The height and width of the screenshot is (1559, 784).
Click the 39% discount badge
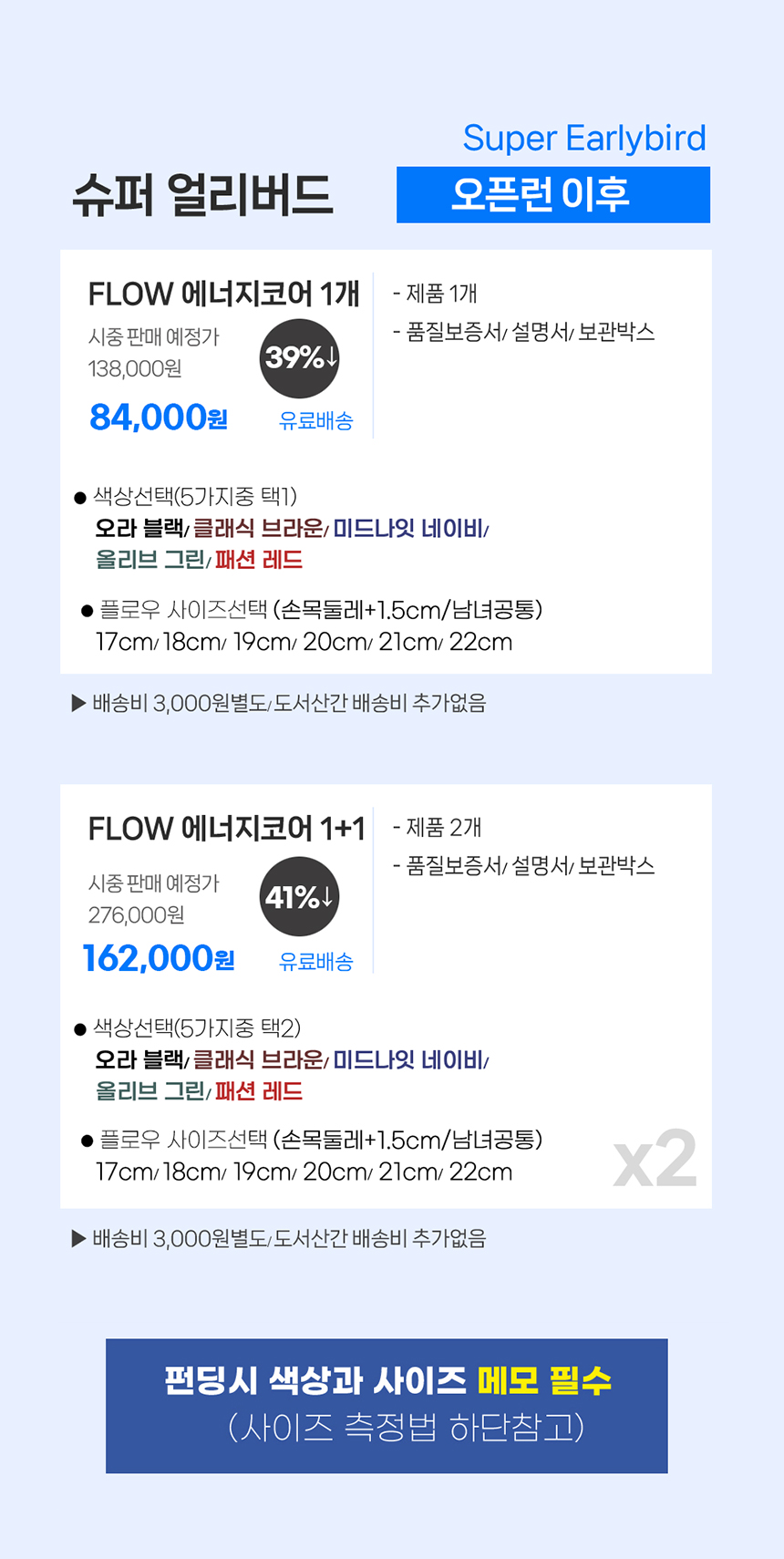click(300, 357)
